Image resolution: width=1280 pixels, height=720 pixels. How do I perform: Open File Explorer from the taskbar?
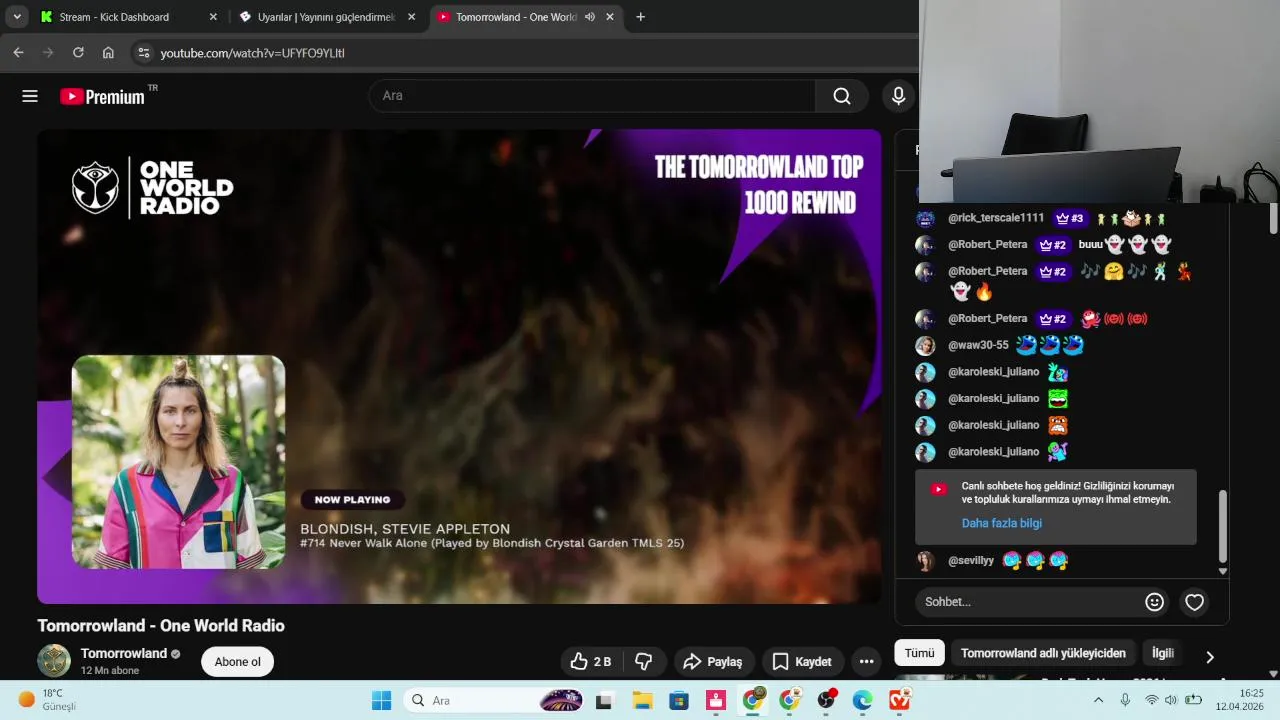[642, 700]
